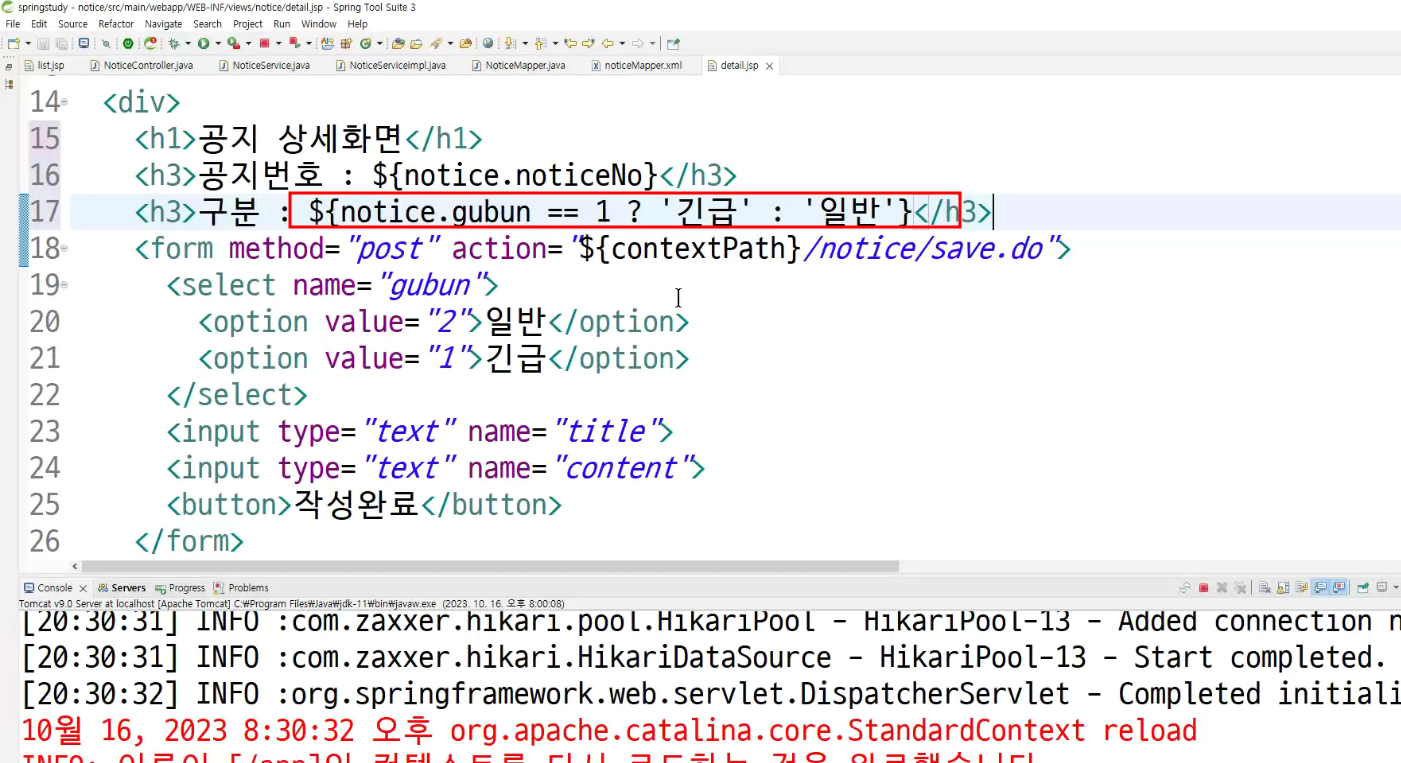Viewport: 1401px width, 763px height.
Task: Open the dropdown arrow beside the New icon
Action: pyautogui.click(x=28, y=43)
